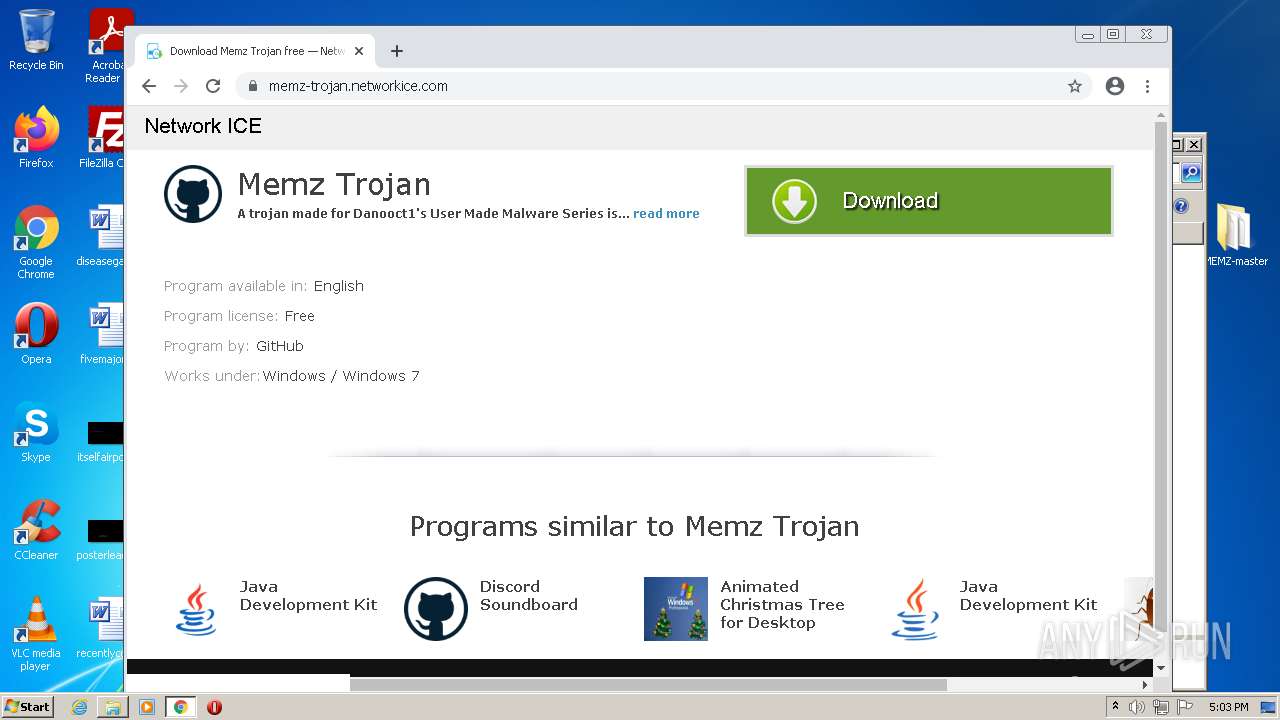1280x720 pixels.
Task: Open Windows Explorer from taskbar
Action: 113,707
